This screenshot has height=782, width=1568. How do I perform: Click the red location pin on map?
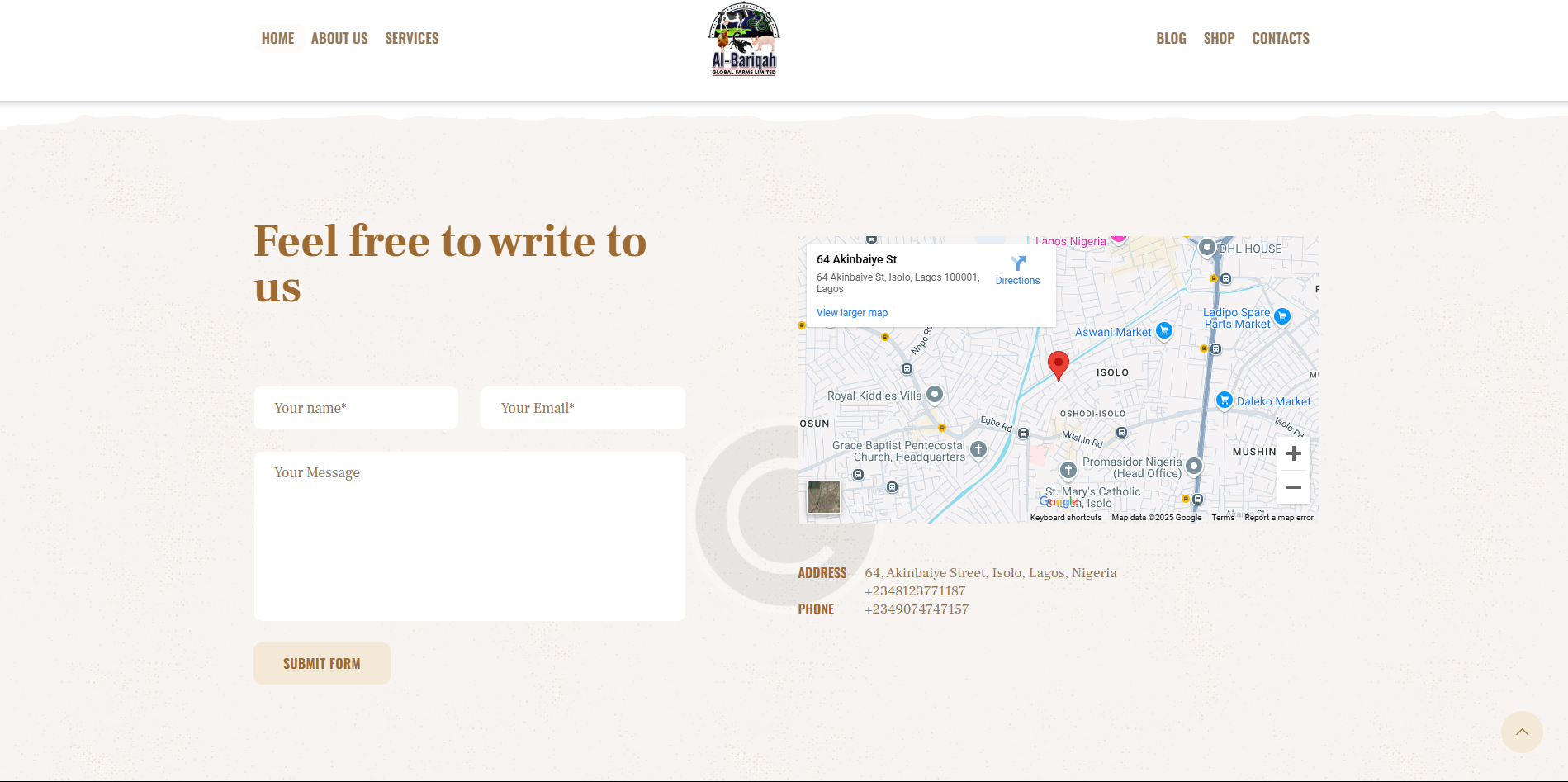click(1058, 364)
